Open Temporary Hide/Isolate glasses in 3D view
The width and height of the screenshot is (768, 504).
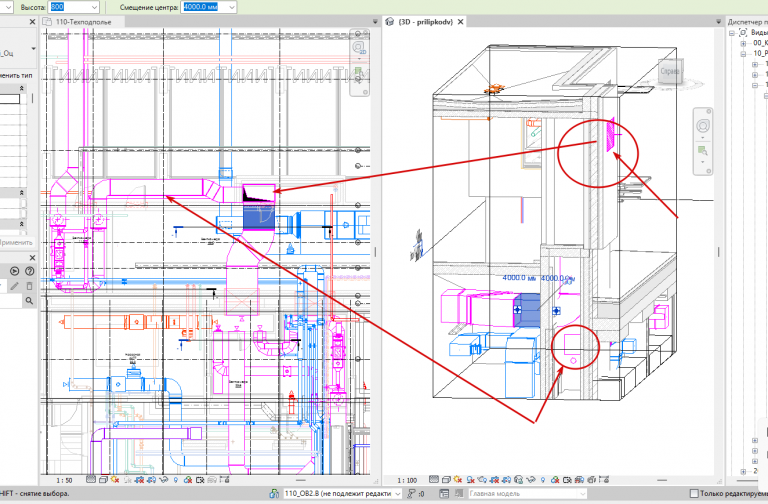tap(530, 480)
